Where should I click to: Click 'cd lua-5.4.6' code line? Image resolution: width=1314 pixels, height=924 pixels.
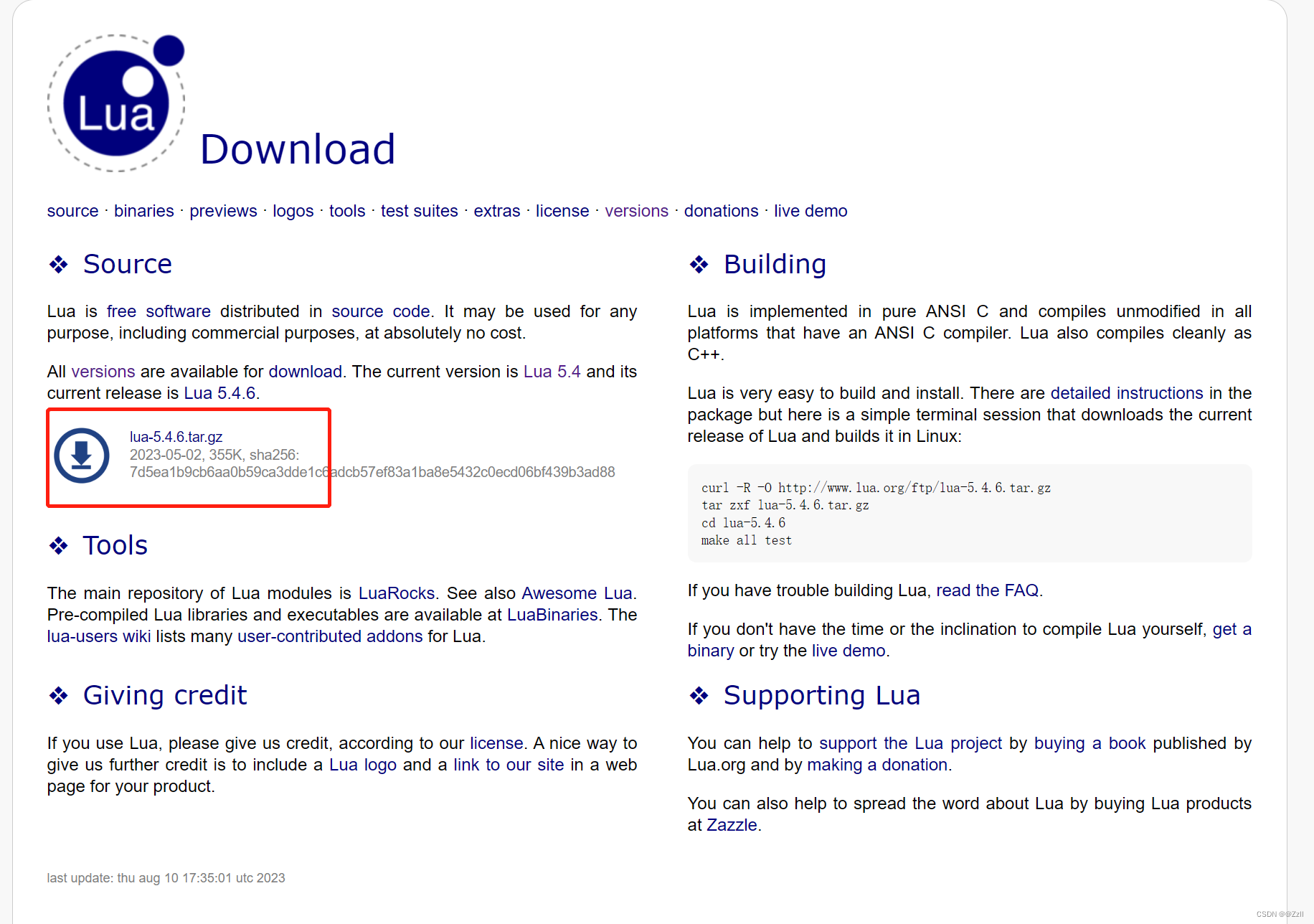coord(743,523)
